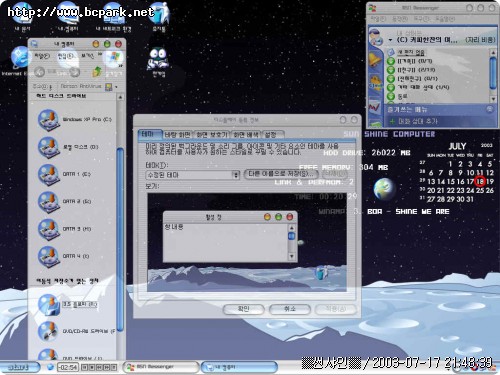This screenshot has width=500, height=375.
Task: Collapse the frequently used menu section in Messenger
Action: point(489,109)
